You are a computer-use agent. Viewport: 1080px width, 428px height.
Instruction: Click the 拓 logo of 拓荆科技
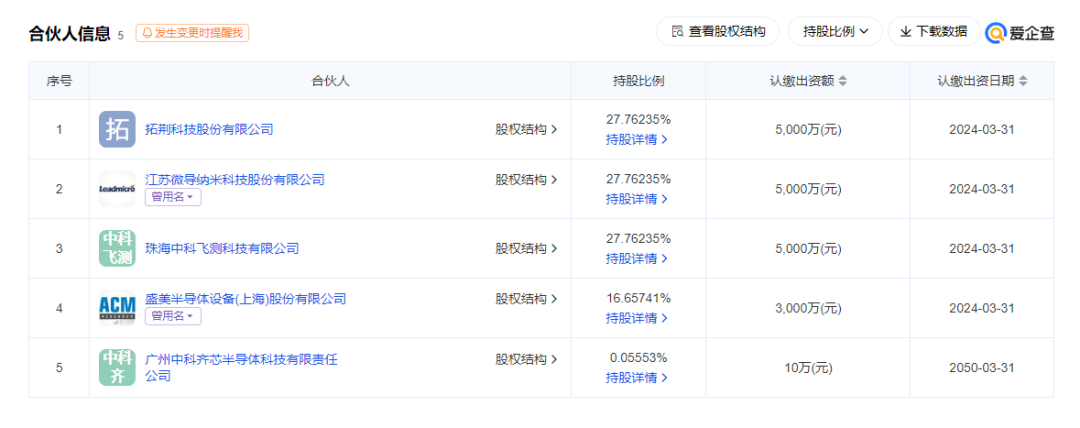coord(117,130)
